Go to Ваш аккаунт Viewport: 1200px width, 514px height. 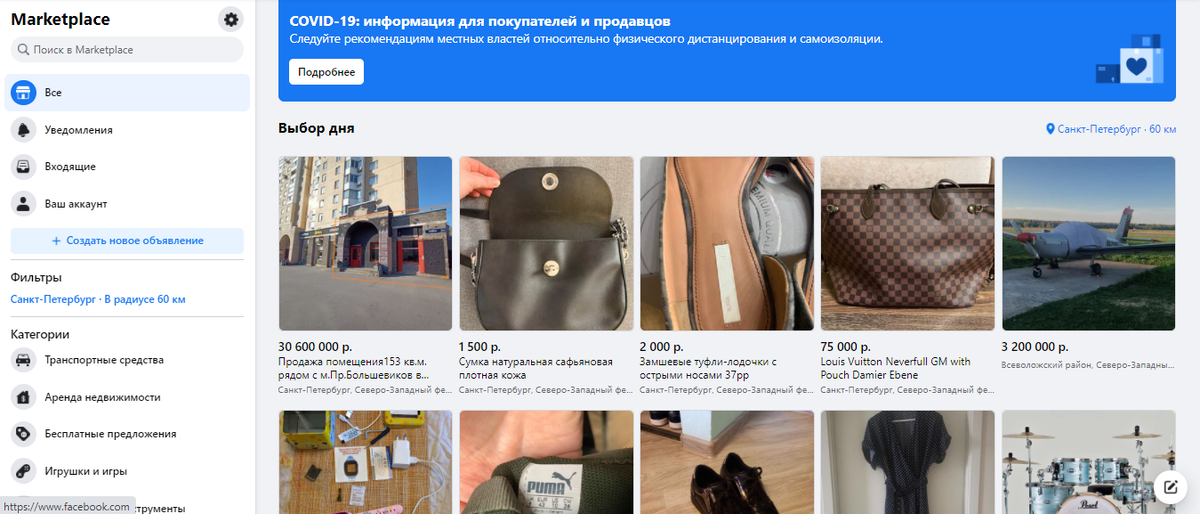click(x=127, y=203)
